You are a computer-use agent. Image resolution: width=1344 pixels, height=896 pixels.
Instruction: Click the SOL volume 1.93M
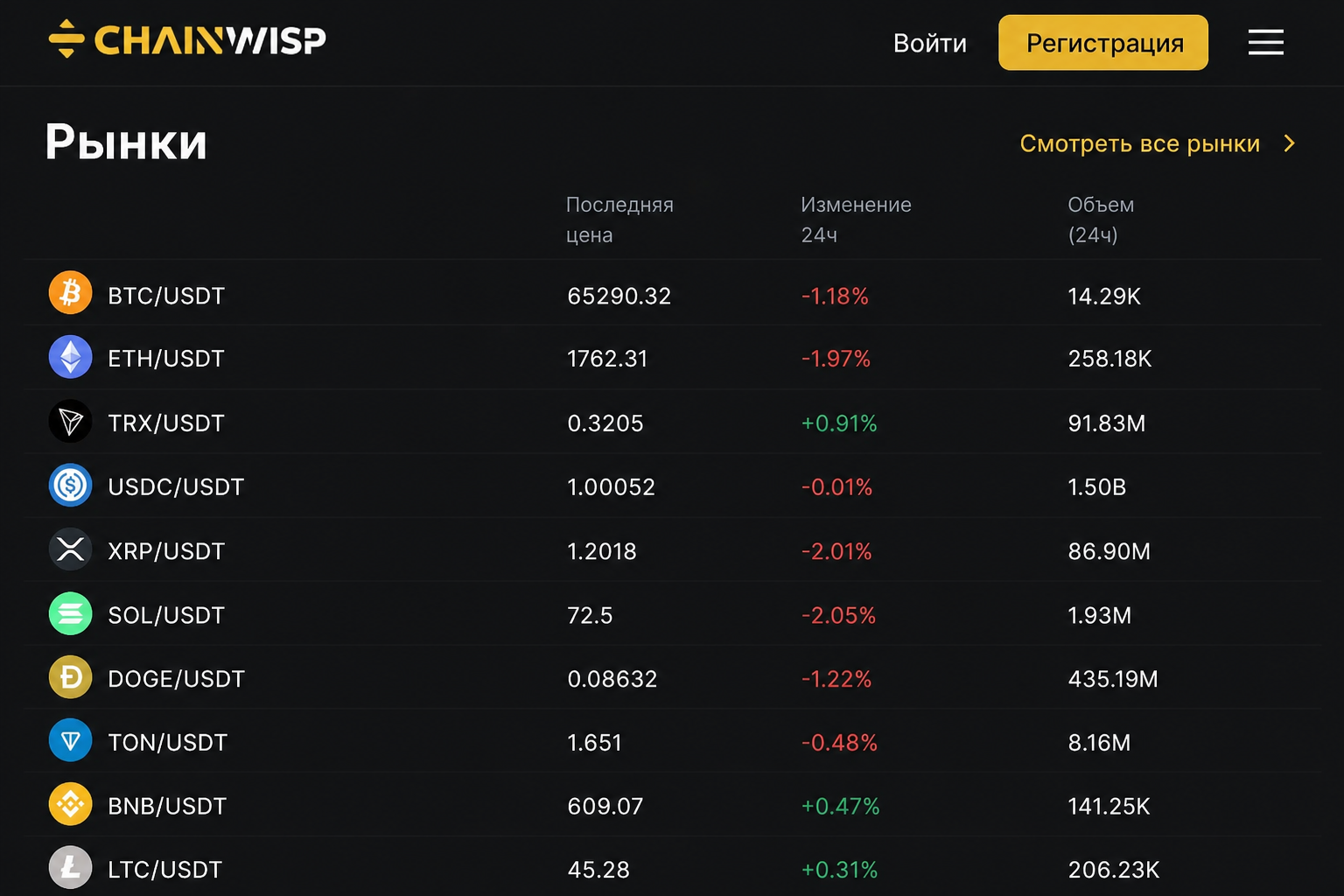pyautogui.click(x=1100, y=615)
